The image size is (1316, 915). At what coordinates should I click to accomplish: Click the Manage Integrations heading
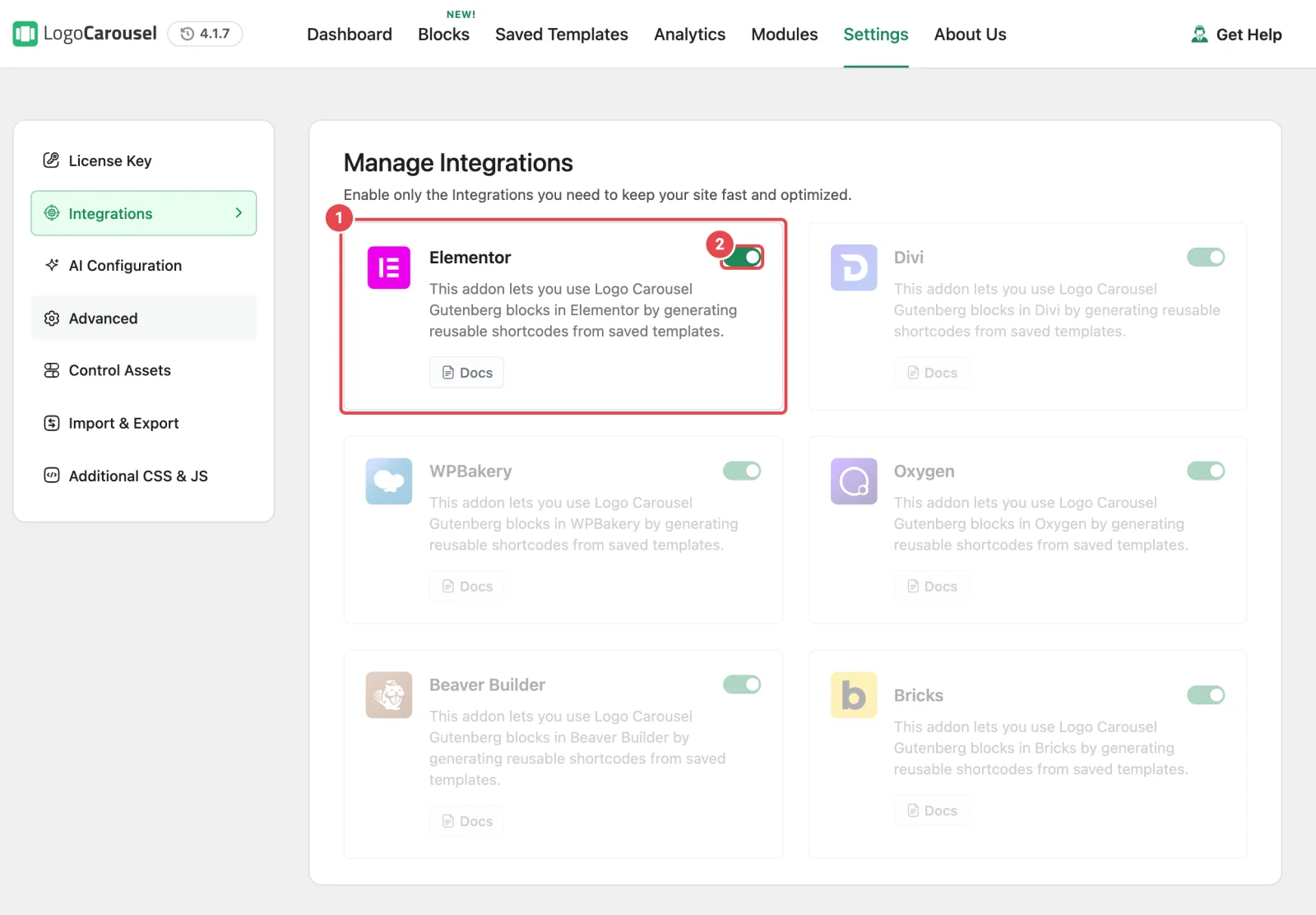click(x=458, y=163)
